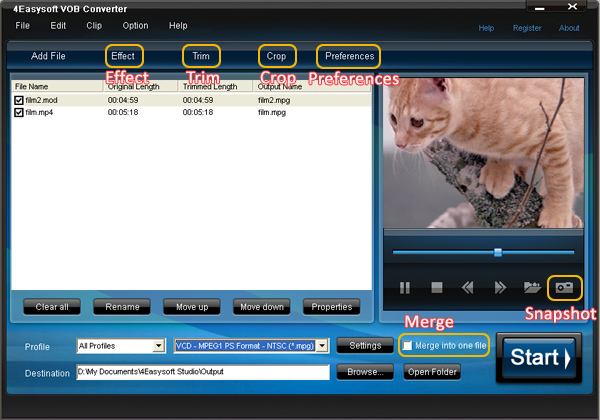Fast forward the preview video
This screenshot has width=600, height=420.
point(500,287)
